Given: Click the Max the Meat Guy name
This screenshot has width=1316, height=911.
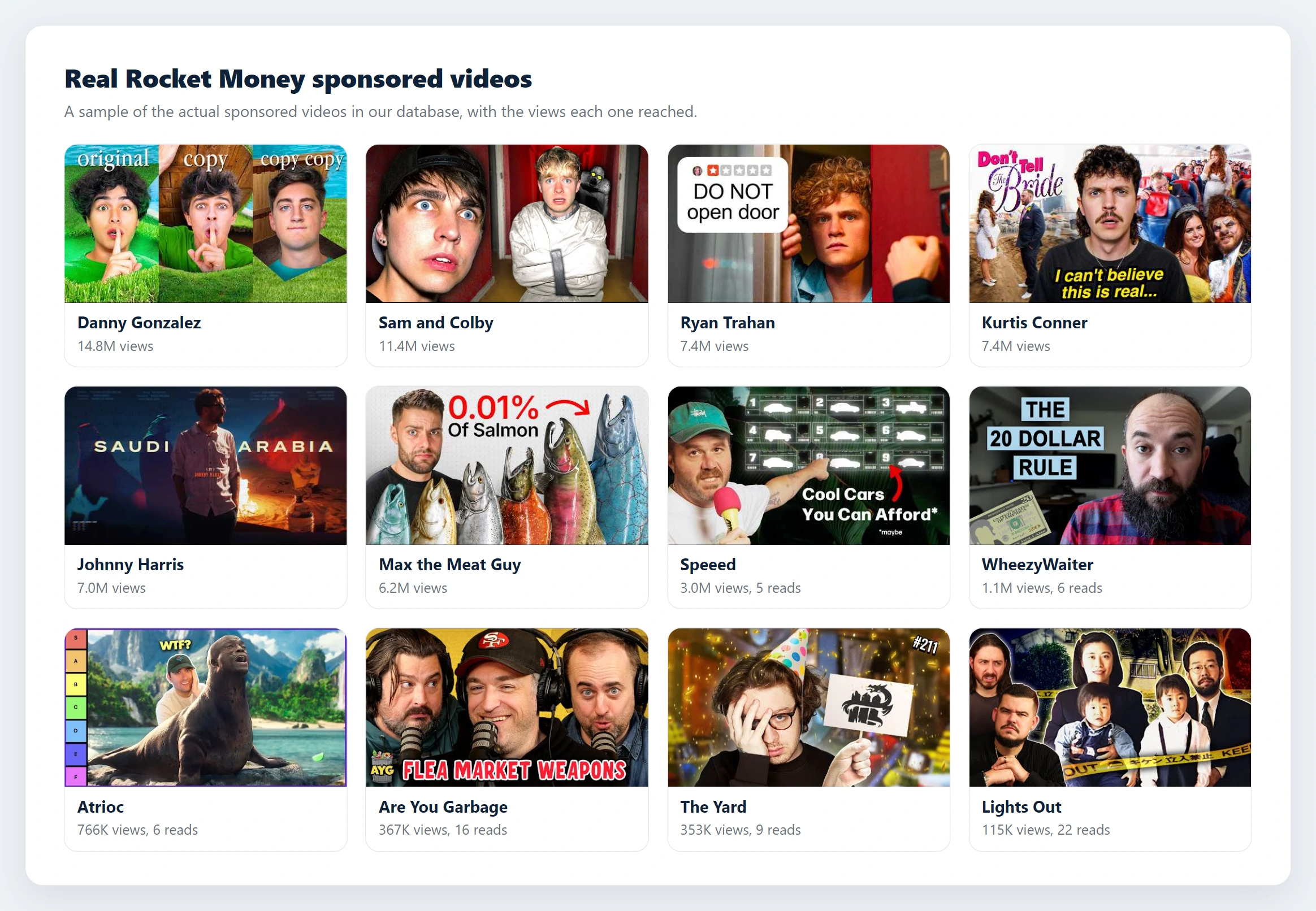Looking at the screenshot, I should pyautogui.click(x=449, y=565).
